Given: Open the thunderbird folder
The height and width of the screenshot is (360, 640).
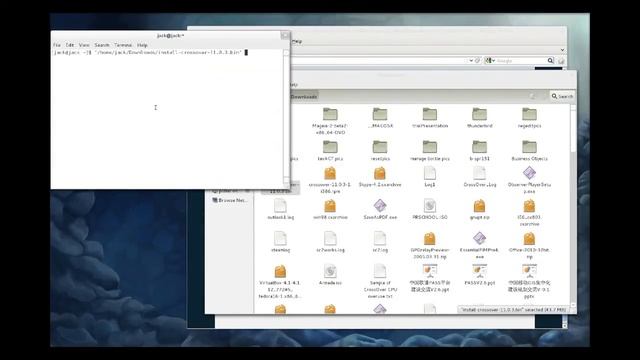Looking at the screenshot, I should [x=480, y=118].
